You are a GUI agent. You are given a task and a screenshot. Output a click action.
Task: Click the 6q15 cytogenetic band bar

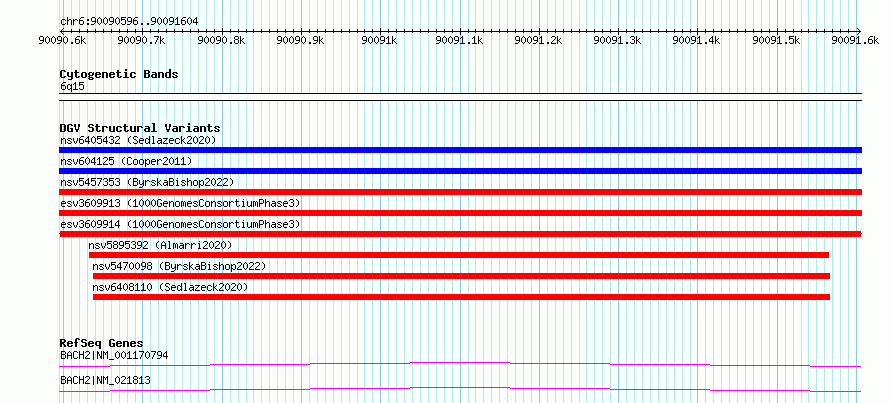point(460,96)
